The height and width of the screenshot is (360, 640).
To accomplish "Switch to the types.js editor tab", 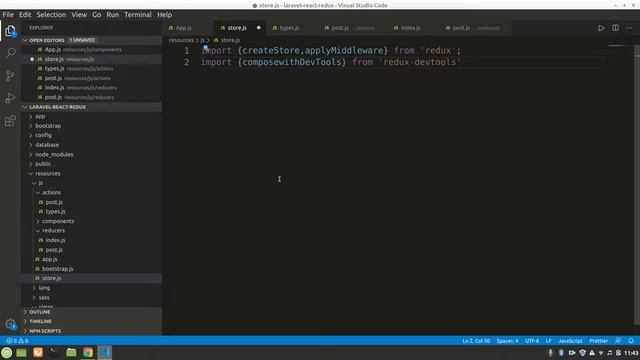I will point(292,28).
